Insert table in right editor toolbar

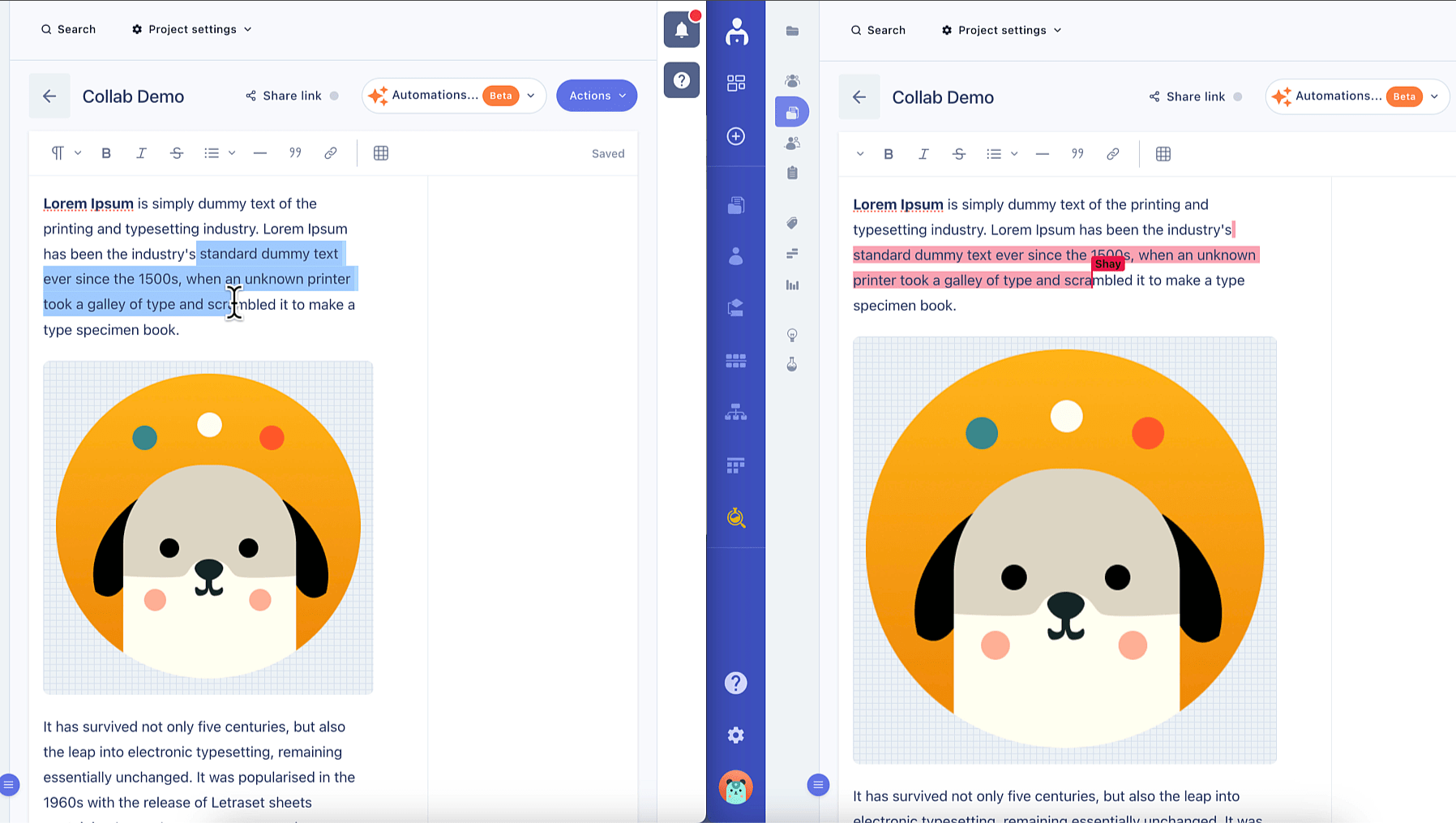click(x=1163, y=154)
